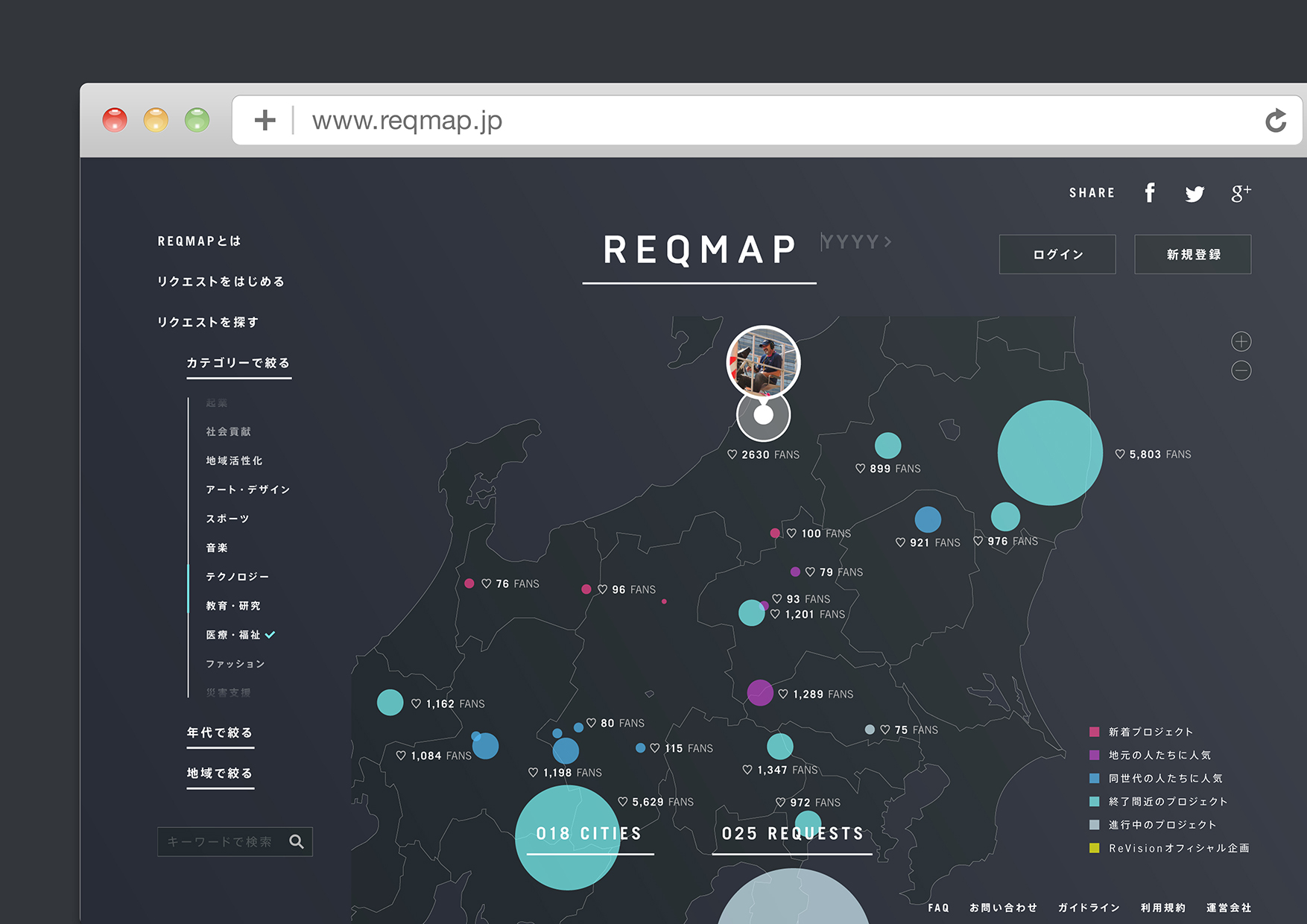Zoom out using the minus icon
This screenshot has height=924, width=1307.
[1241, 371]
